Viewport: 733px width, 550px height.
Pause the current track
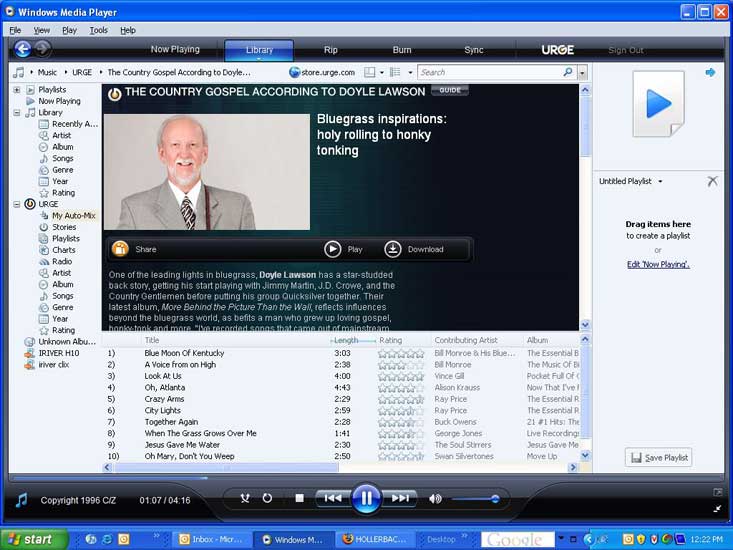pos(366,498)
